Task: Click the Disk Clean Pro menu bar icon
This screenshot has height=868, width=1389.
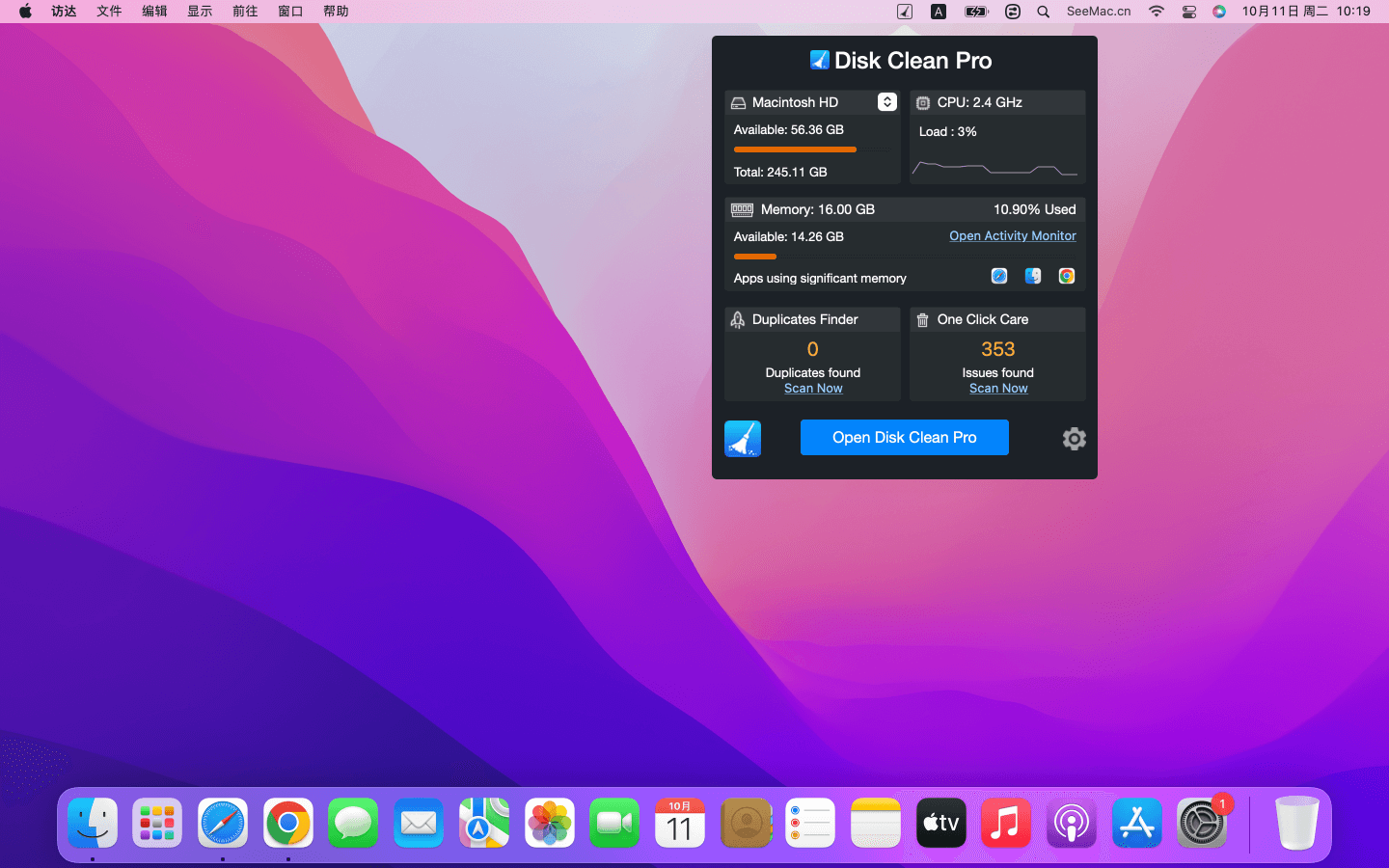Action: coord(904,12)
